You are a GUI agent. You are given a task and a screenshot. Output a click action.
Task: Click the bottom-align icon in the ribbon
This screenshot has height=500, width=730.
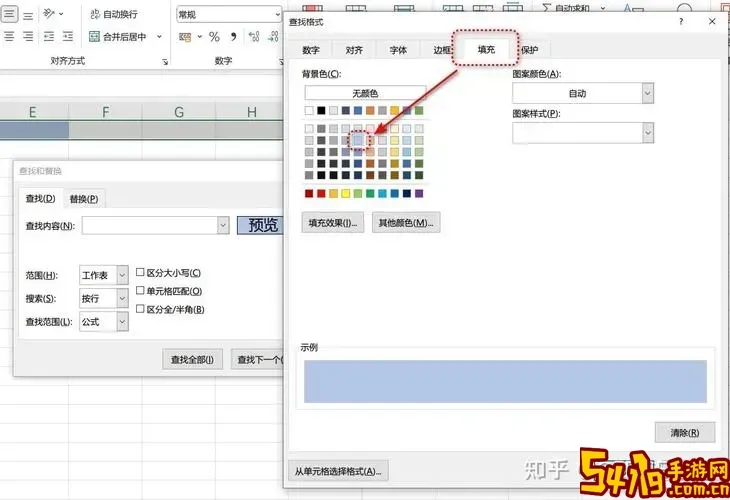pyautogui.click(x=28, y=15)
